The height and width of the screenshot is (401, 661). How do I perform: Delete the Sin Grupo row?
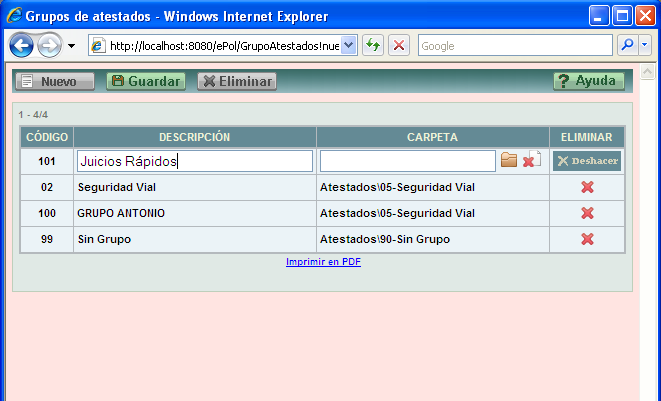(587, 240)
